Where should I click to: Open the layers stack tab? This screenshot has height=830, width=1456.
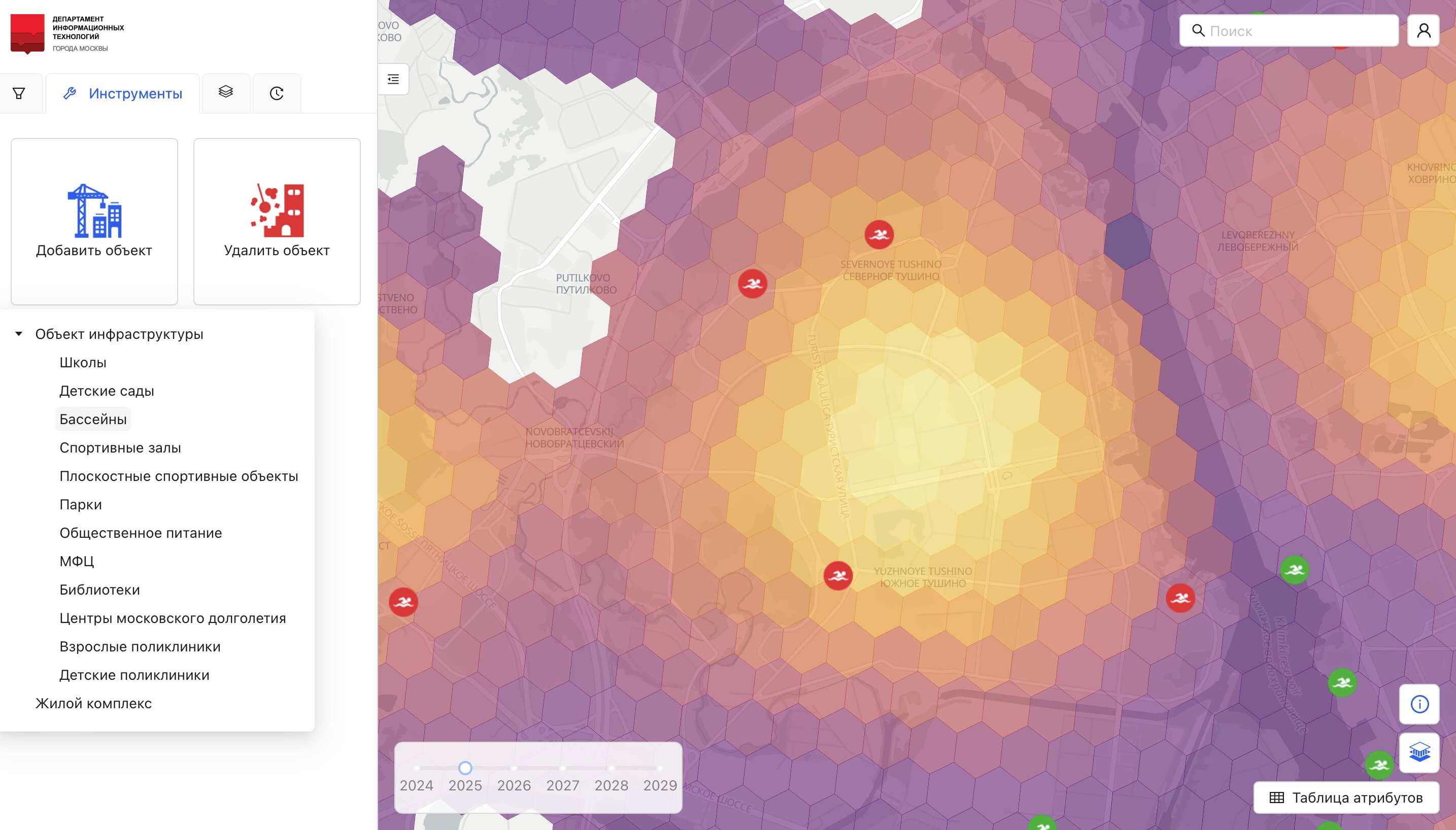click(x=226, y=92)
